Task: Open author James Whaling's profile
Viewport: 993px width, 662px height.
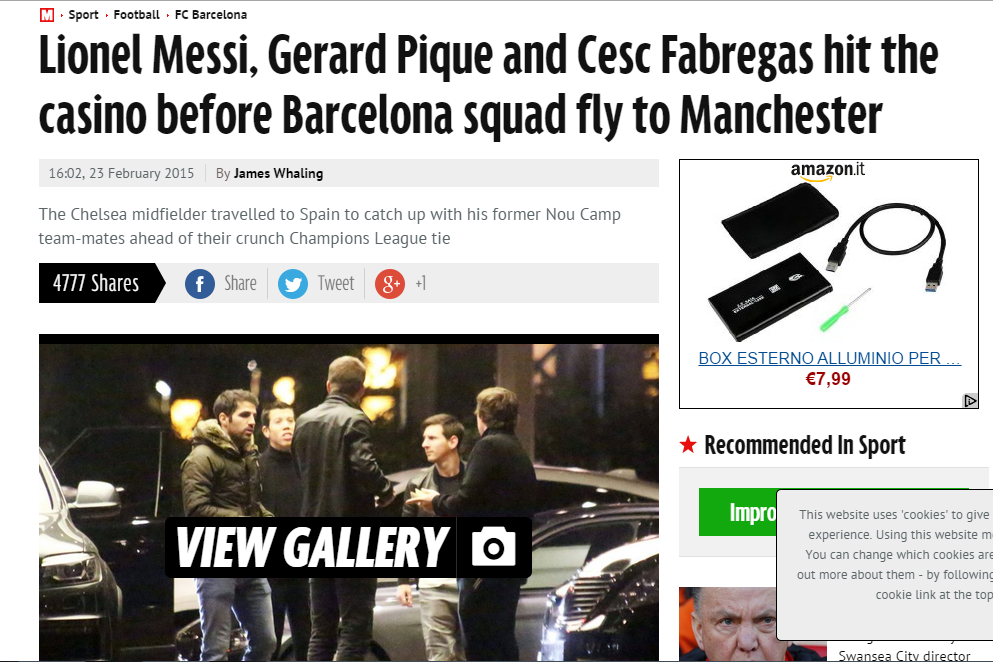Action: coord(278,174)
